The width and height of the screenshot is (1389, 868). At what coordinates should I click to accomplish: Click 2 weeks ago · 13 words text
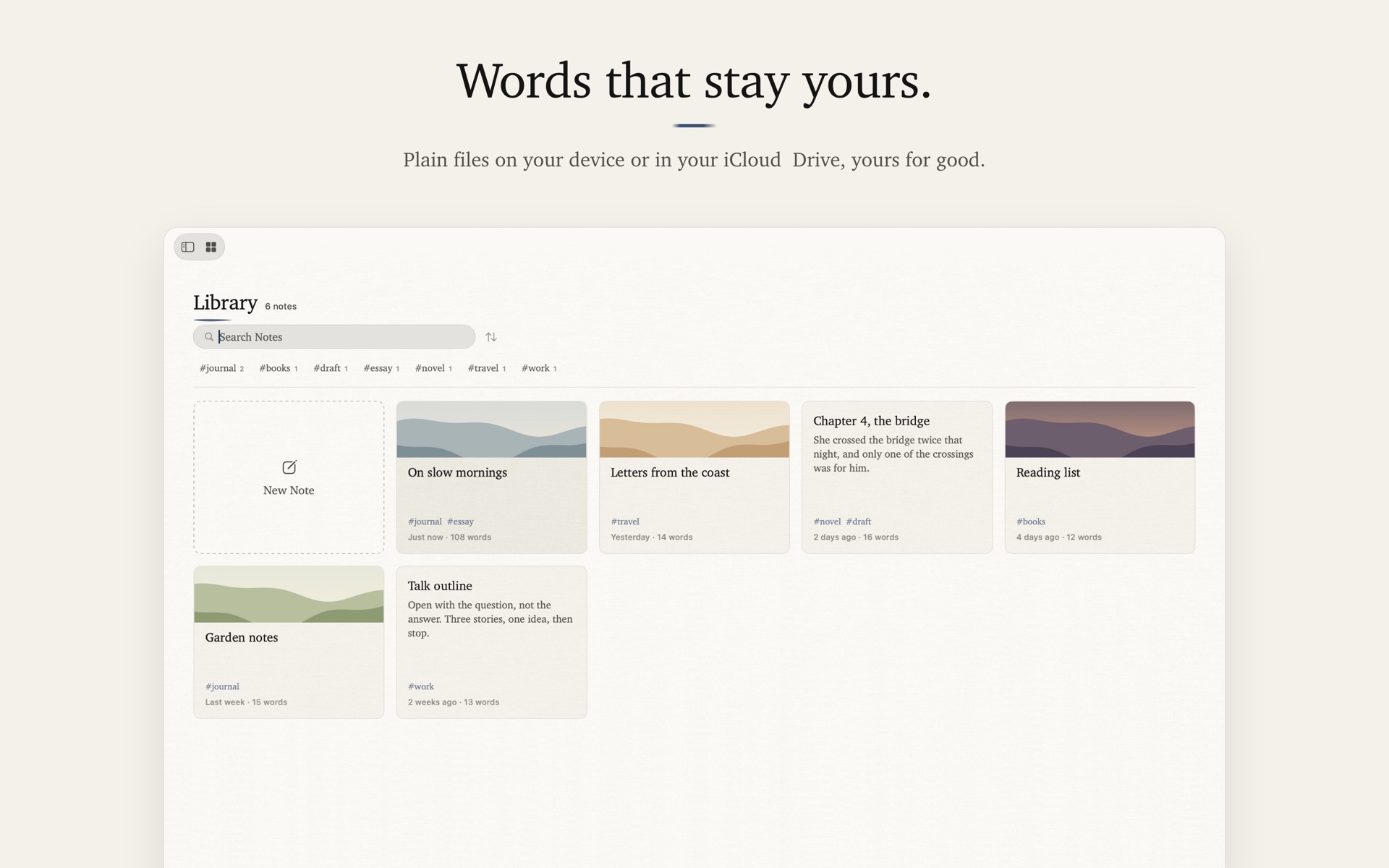pyautogui.click(x=454, y=702)
